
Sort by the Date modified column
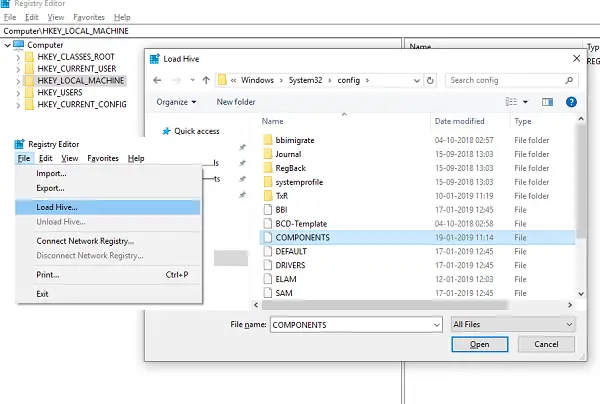[459, 121]
